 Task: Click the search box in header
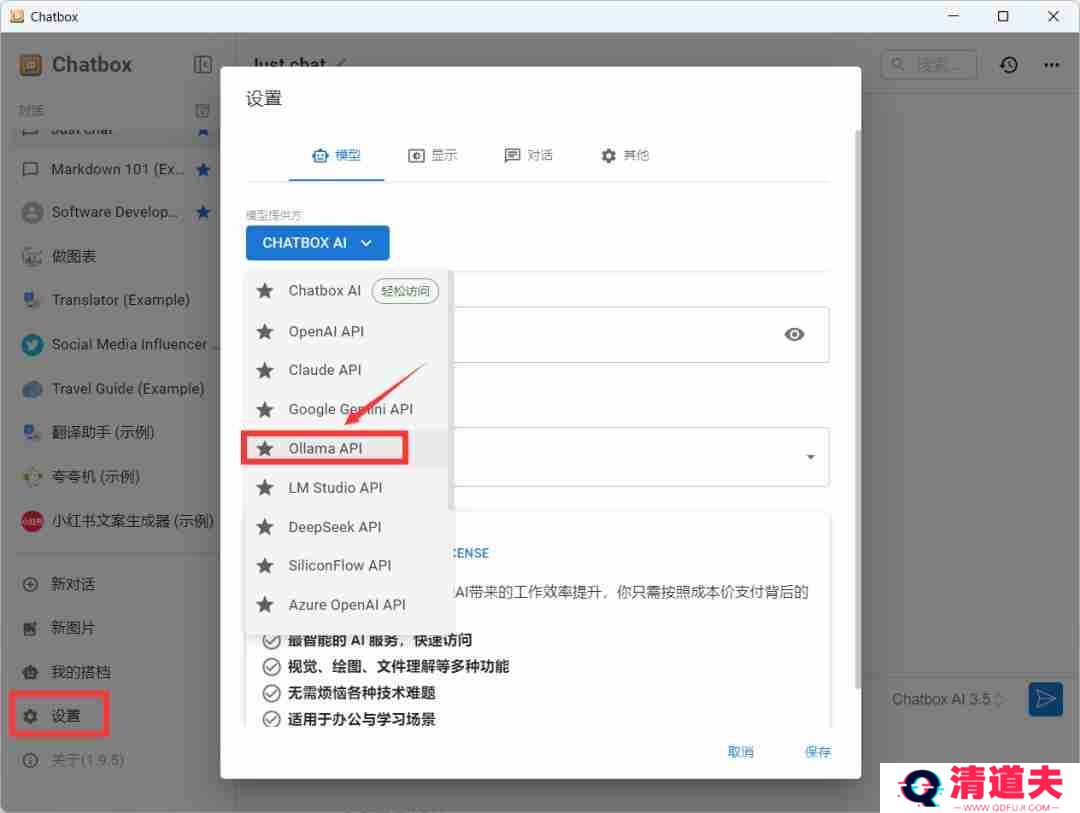click(928, 65)
